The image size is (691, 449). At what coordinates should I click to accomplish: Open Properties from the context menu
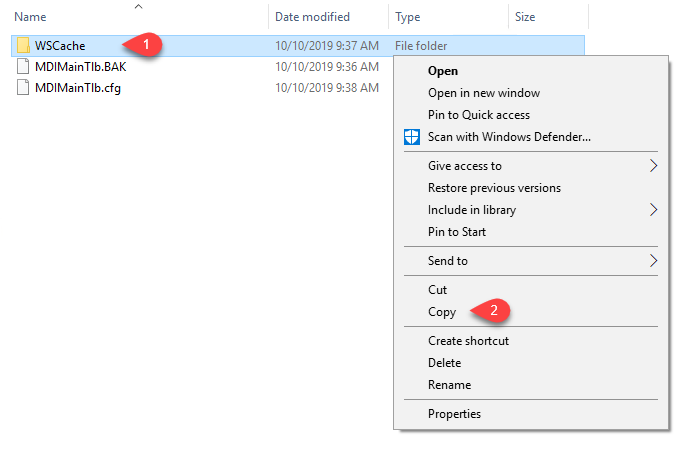click(531, 414)
